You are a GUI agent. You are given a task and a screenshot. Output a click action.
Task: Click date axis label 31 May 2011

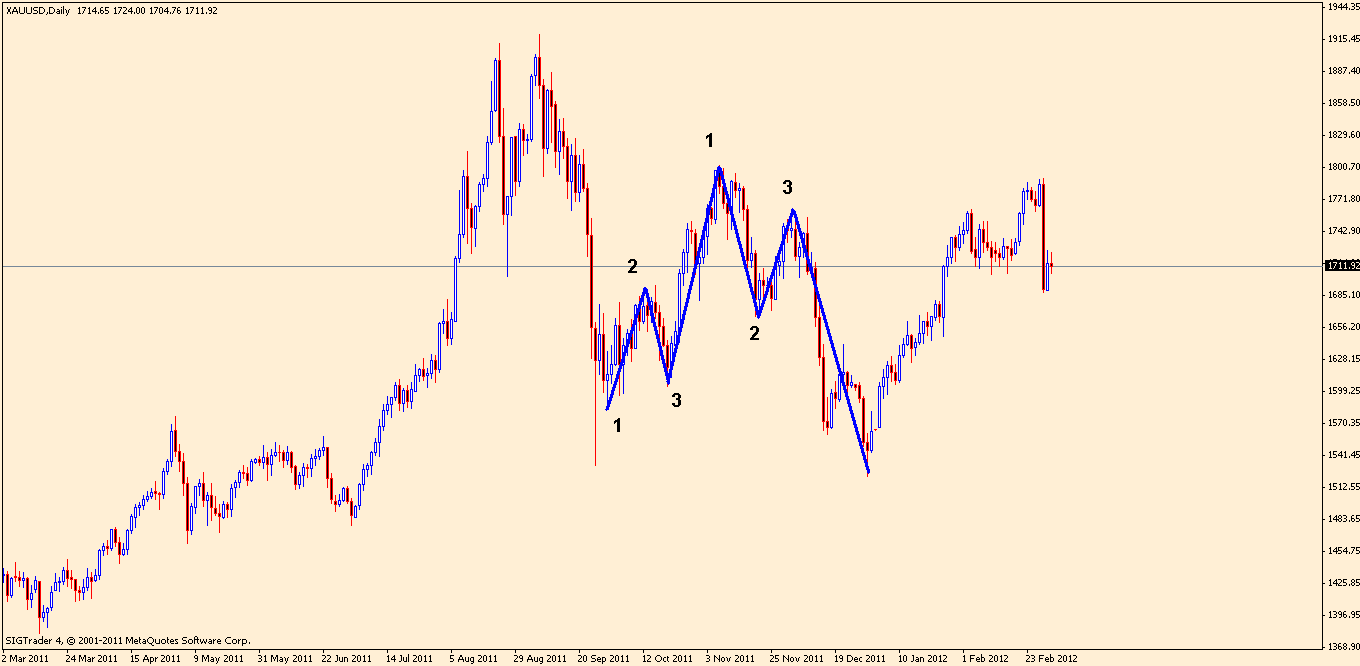coord(285,659)
